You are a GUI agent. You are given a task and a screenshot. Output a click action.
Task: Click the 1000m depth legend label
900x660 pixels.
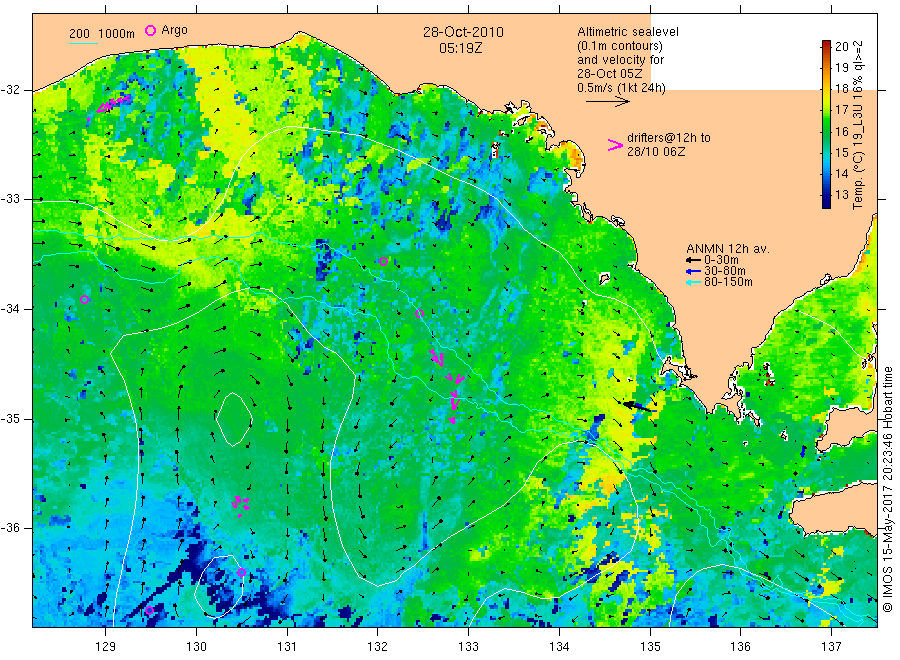pos(117,34)
